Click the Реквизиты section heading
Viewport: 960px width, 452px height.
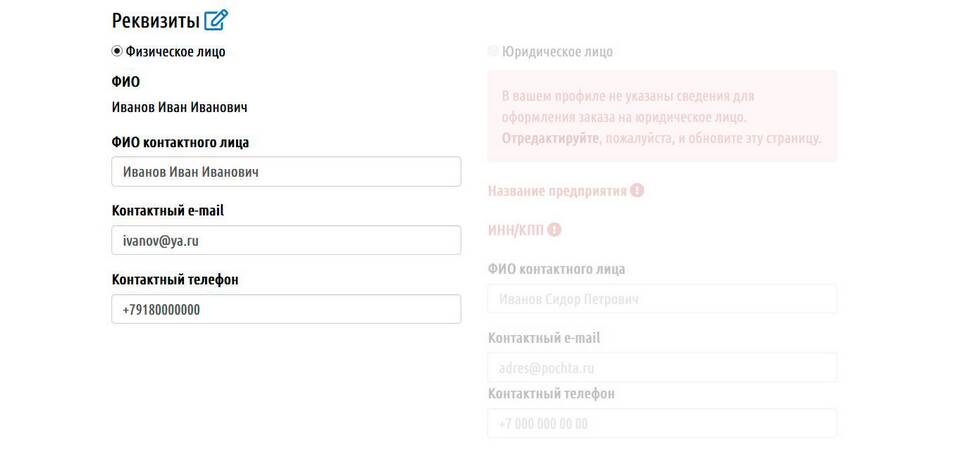coord(156,21)
